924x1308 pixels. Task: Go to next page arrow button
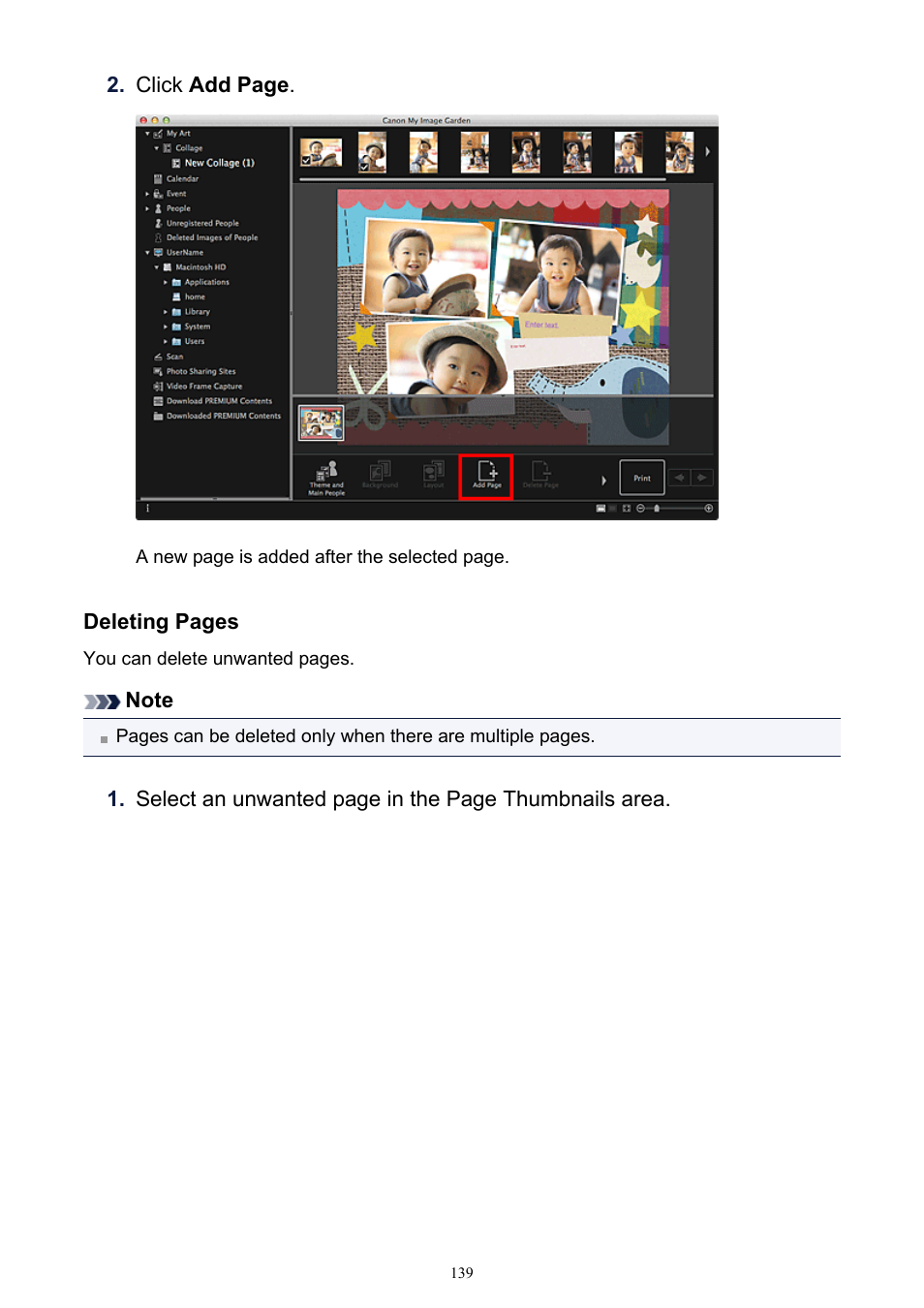coord(702,478)
